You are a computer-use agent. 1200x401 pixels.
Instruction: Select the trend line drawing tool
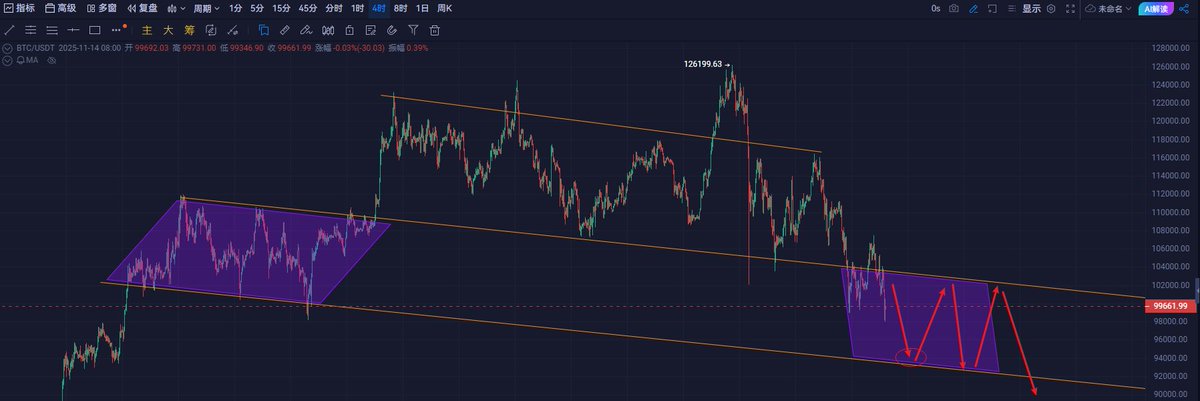coord(9,30)
